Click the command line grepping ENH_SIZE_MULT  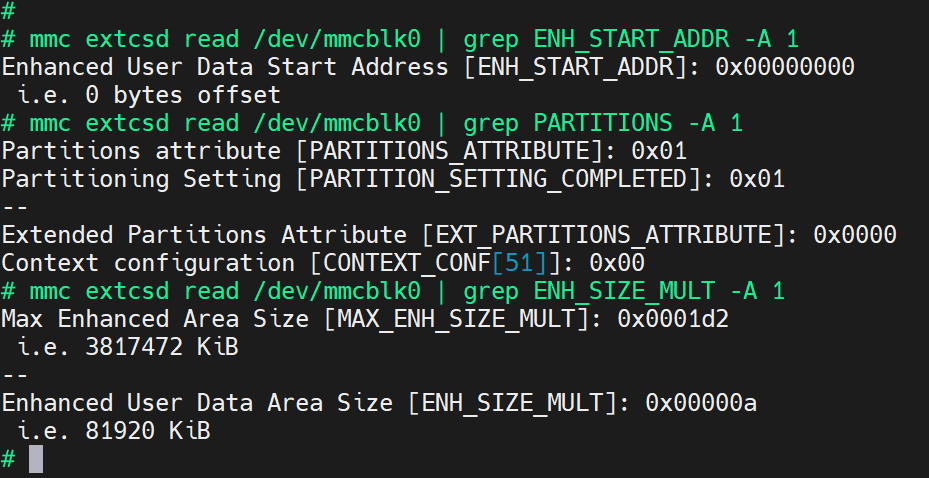coord(393,291)
